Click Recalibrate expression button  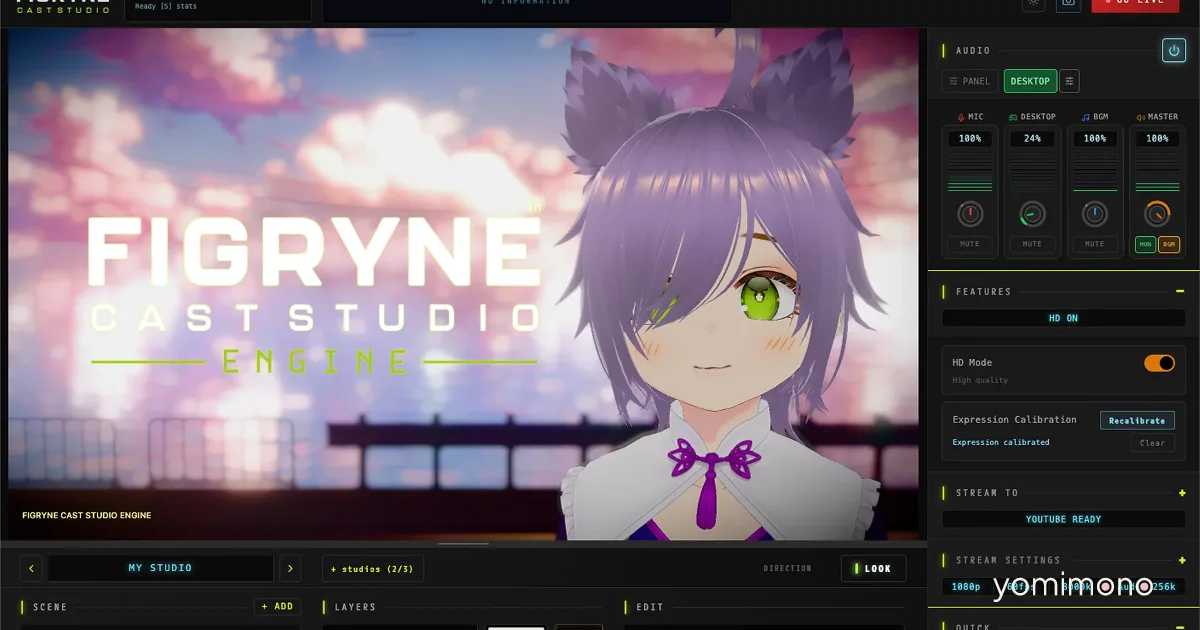pos(1137,421)
